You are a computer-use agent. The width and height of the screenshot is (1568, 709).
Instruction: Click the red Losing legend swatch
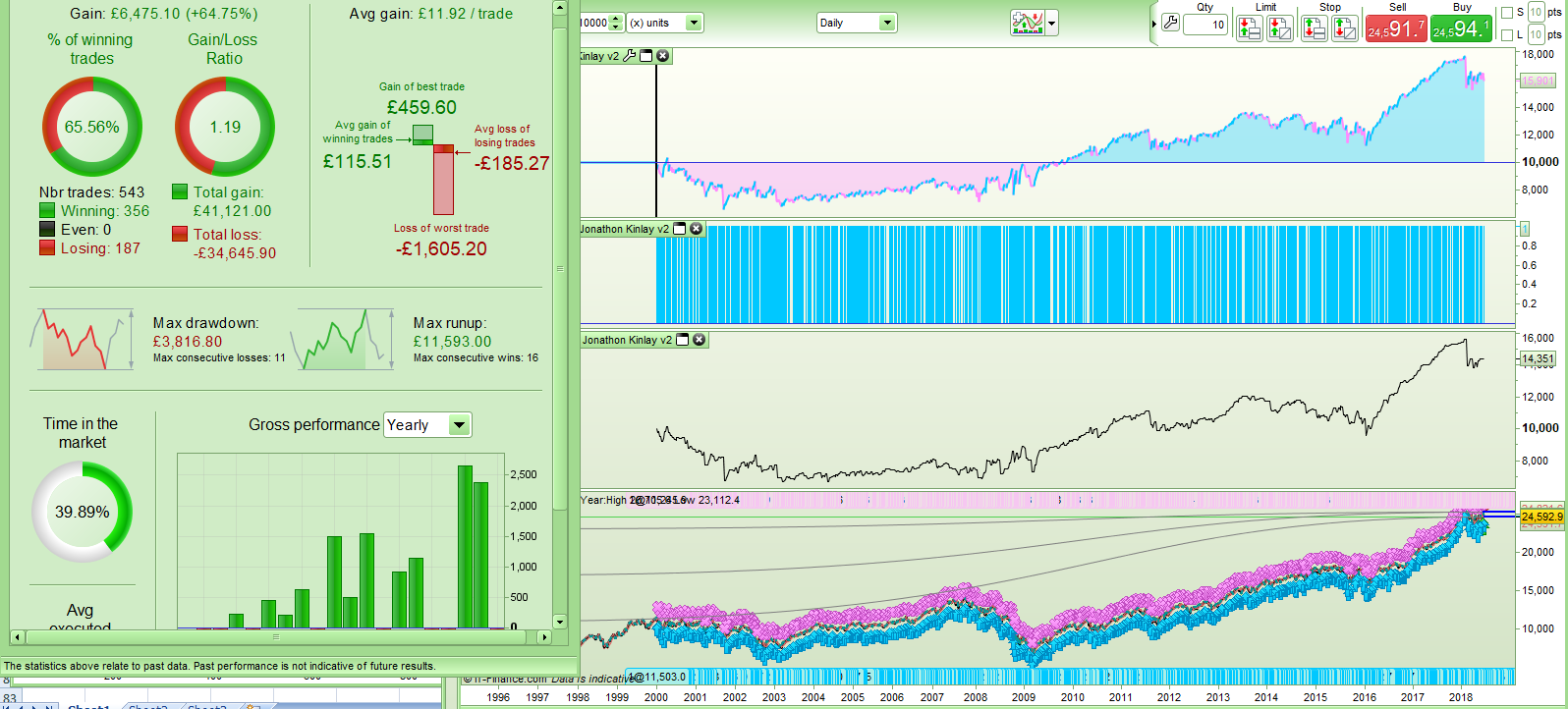47,248
